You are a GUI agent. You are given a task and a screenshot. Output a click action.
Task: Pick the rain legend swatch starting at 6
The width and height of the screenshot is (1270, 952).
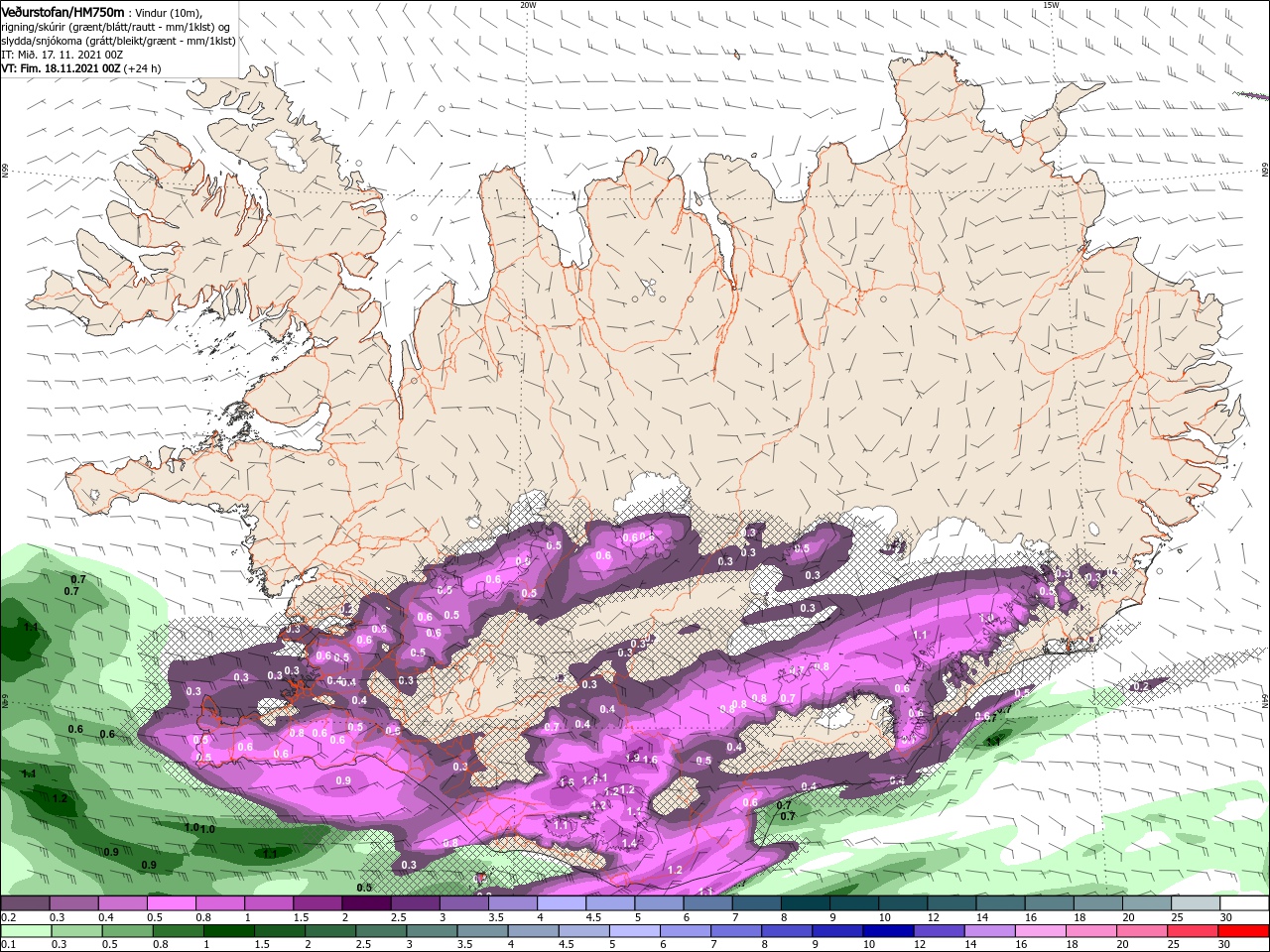point(684,931)
